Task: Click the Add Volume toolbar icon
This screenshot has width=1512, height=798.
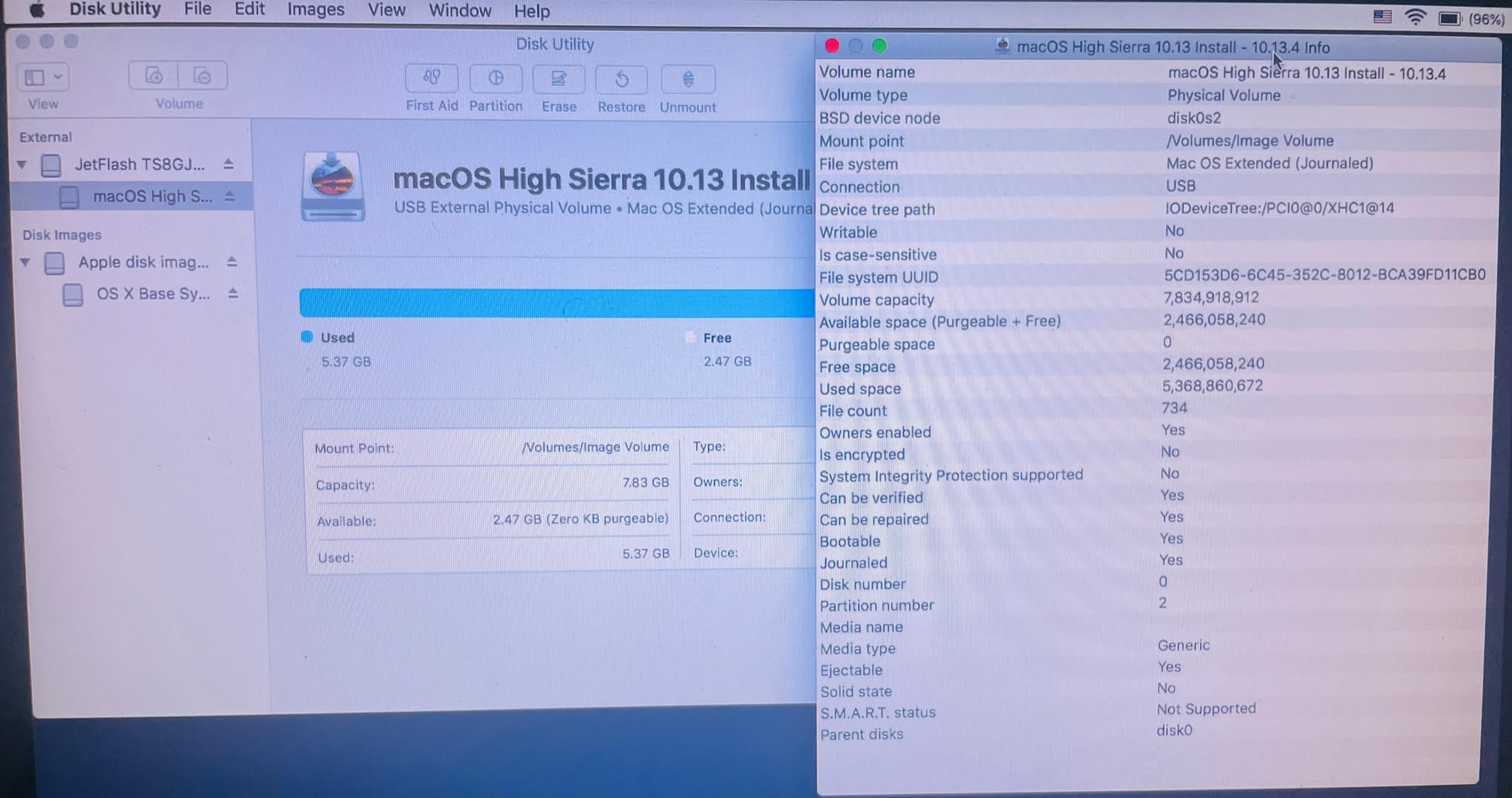Action: tap(154, 76)
